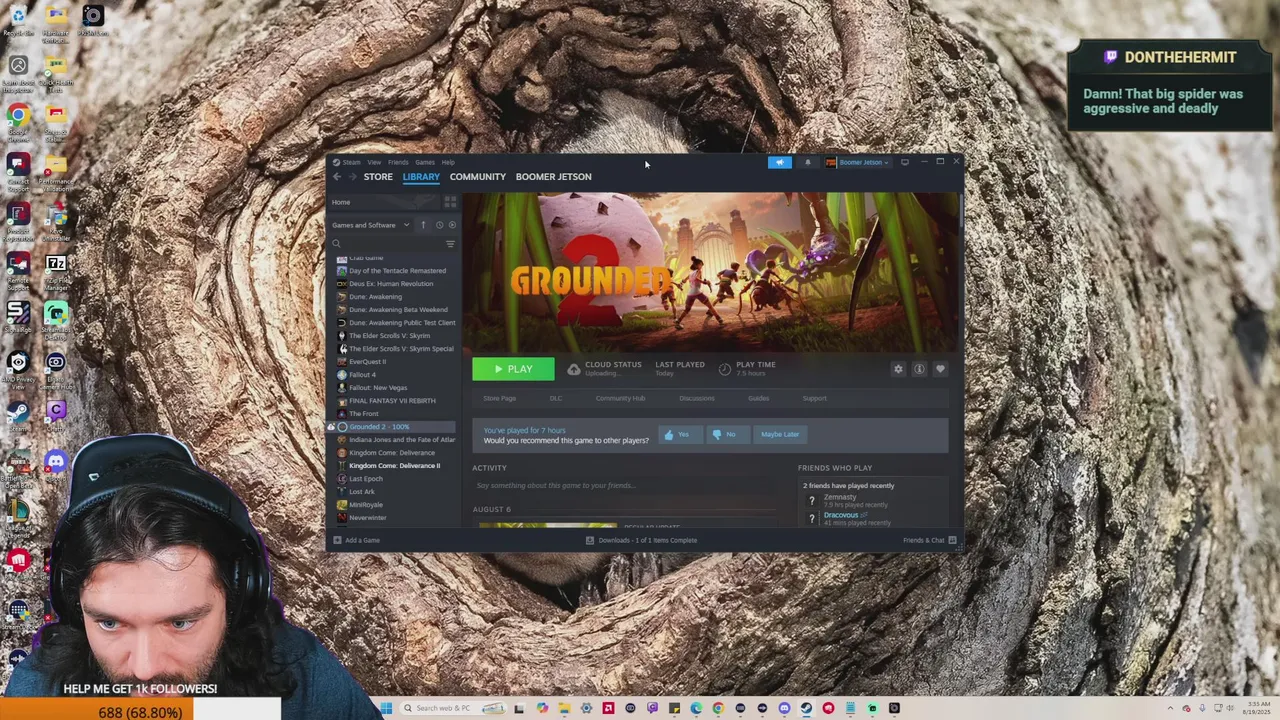This screenshot has width=1280, height=720.
Task: Expand Games and Software filter dropdown
Action: click(x=371, y=225)
